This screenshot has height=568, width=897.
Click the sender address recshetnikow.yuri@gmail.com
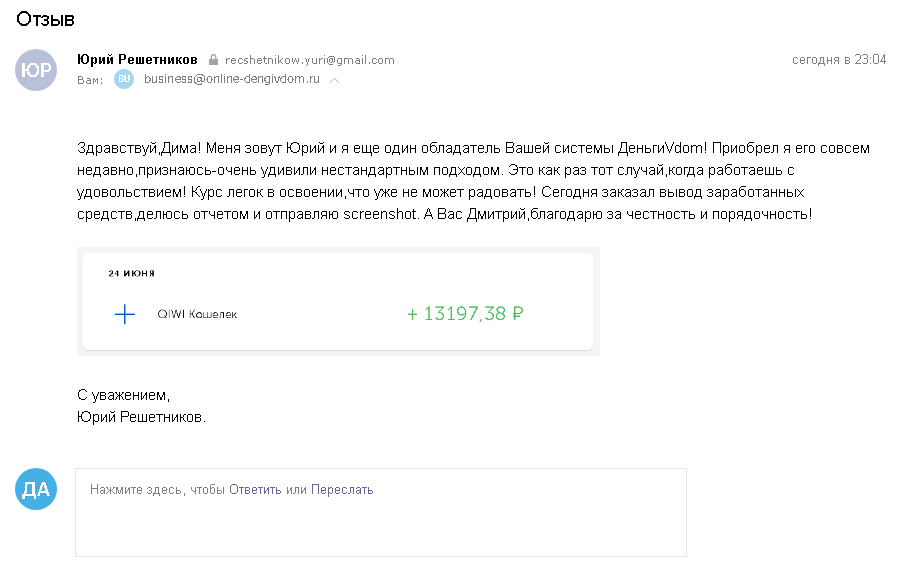pyautogui.click(x=309, y=60)
